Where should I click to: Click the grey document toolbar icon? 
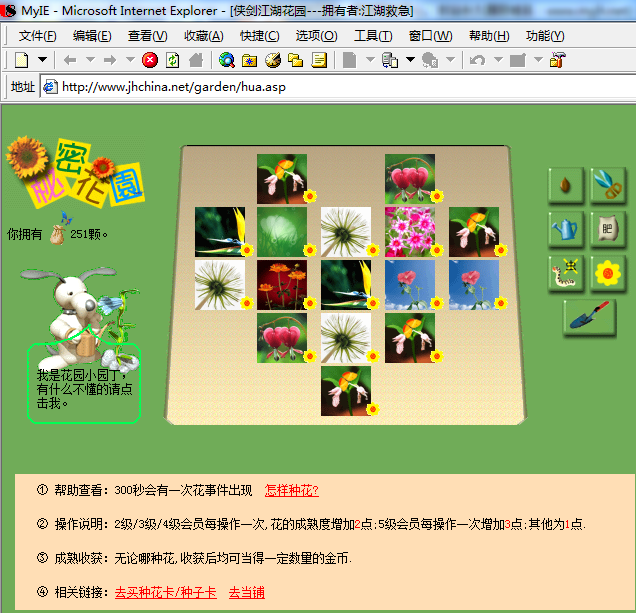349,60
